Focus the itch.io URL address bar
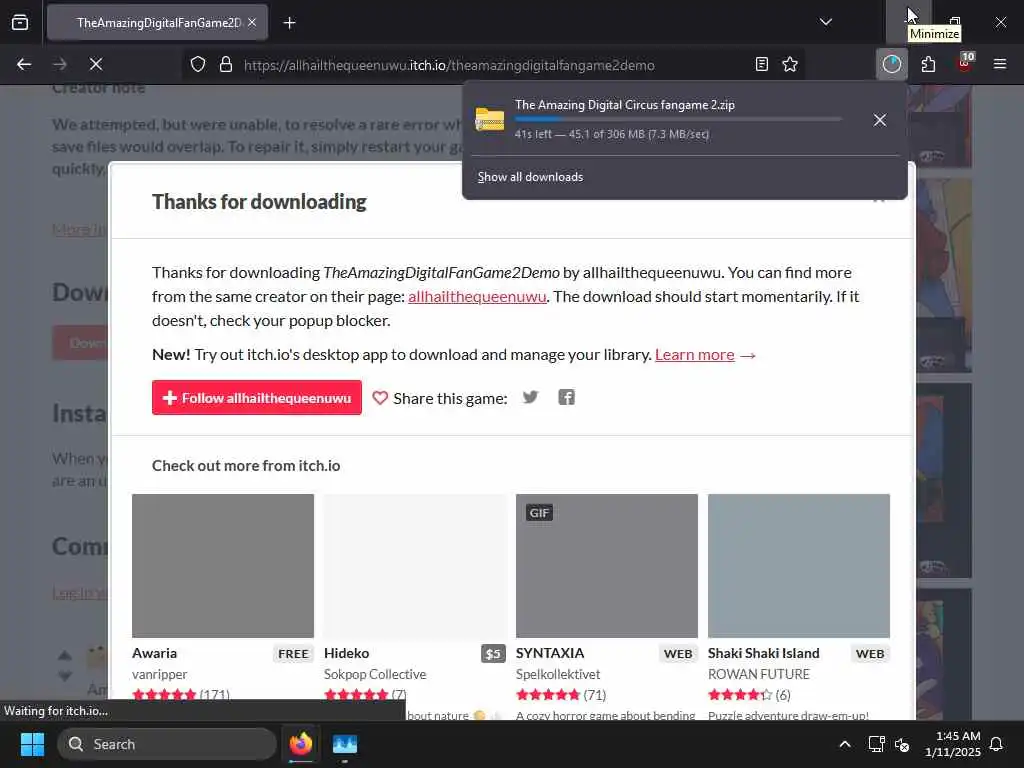Screen dimensions: 1024x768 tap(449, 65)
